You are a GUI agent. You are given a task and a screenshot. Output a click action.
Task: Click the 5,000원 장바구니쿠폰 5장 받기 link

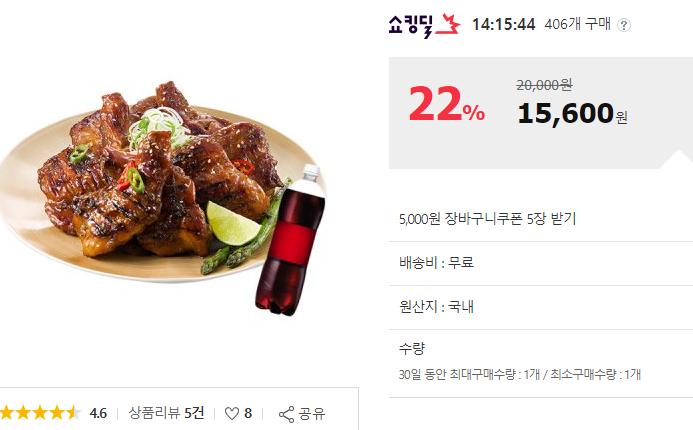[x=487, y=218]
